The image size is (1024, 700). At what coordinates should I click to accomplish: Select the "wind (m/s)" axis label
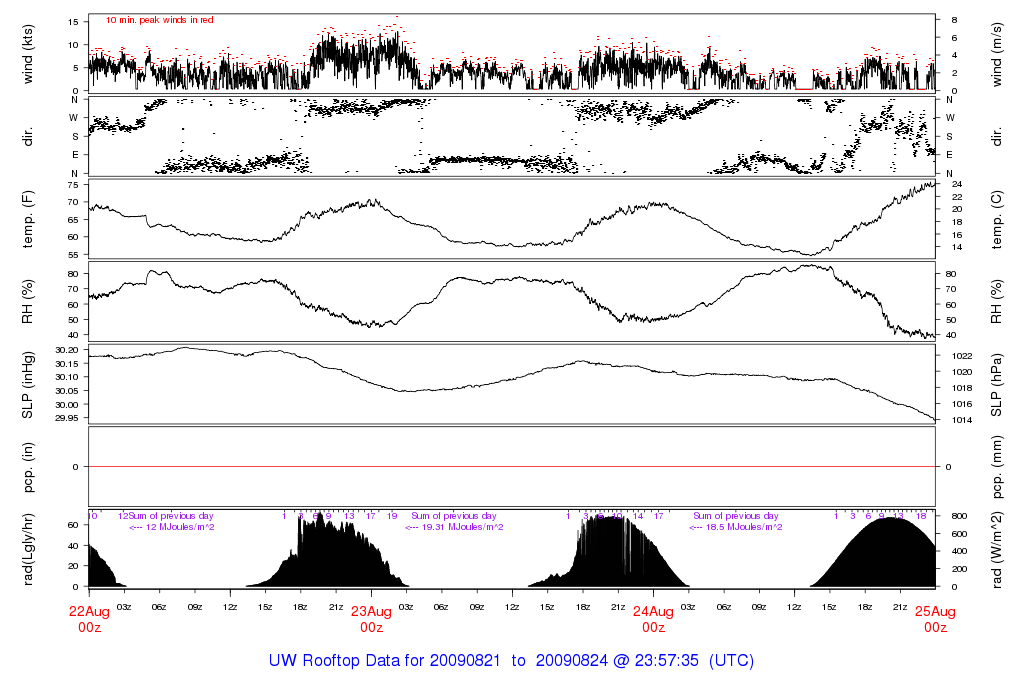click(996, 54)
